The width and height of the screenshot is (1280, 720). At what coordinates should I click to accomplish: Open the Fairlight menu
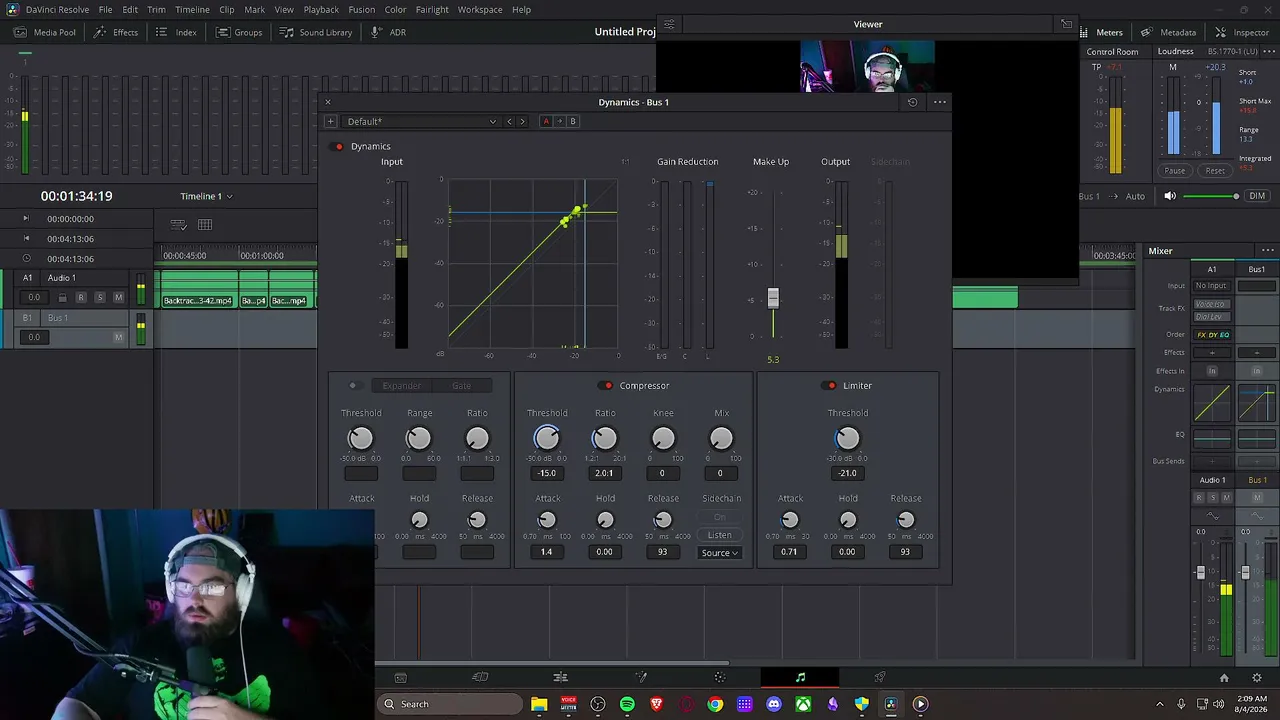point(432,9)
